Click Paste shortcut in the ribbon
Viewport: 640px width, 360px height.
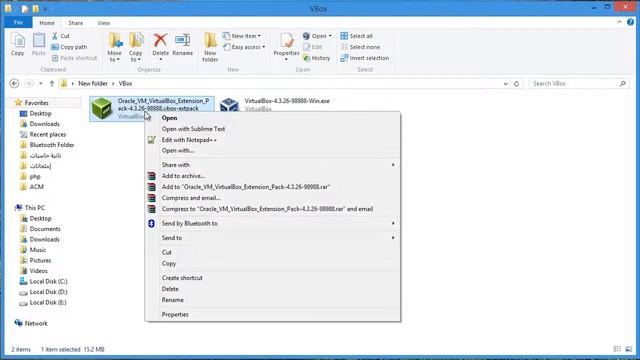tap(74, 58)
